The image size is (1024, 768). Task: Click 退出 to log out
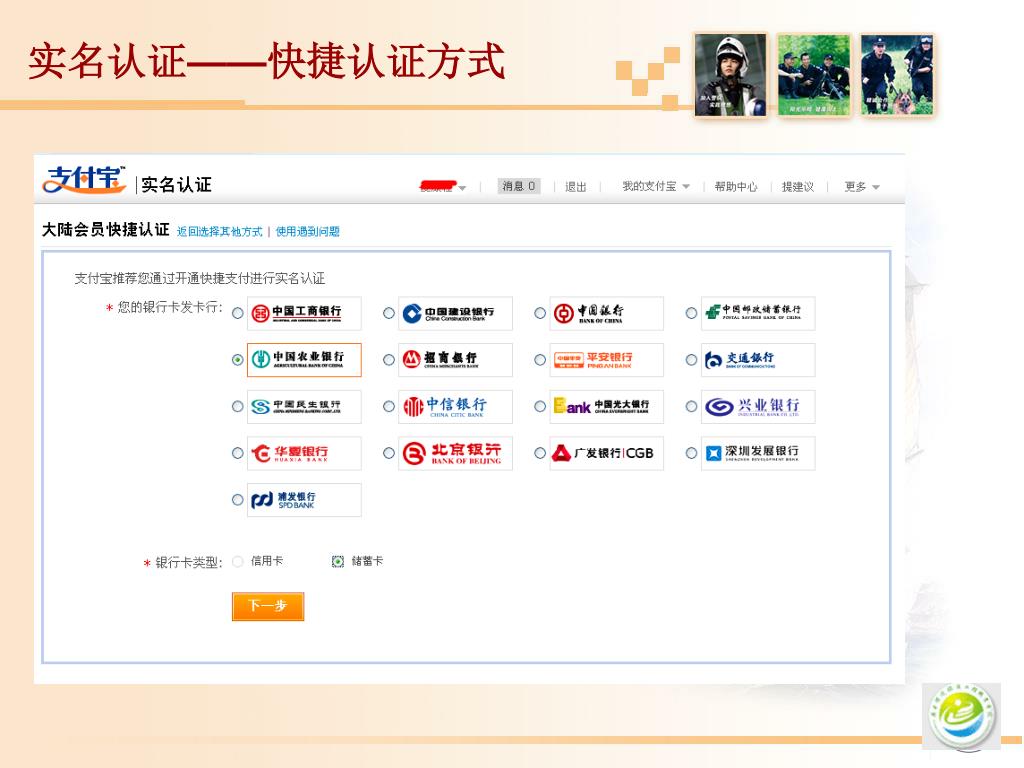click(575, 187)
